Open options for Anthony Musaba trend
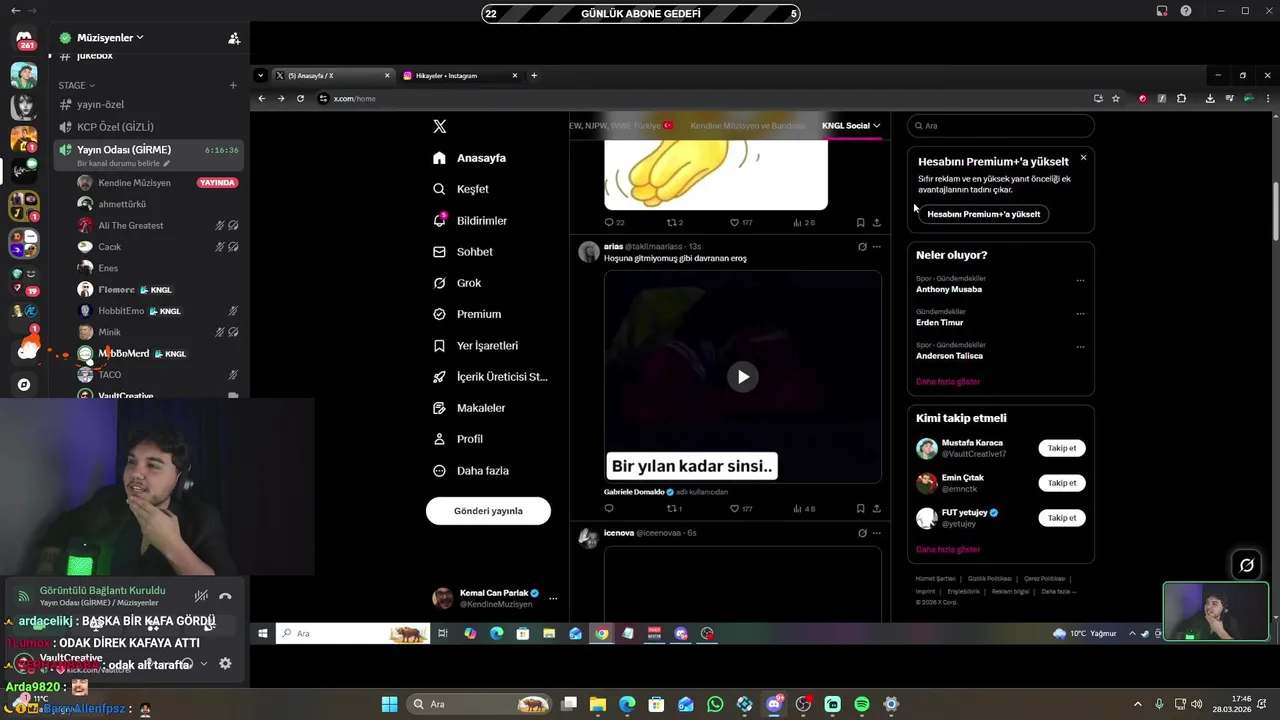Viewport: 1280px width, 720px height. coord(1080,281)
